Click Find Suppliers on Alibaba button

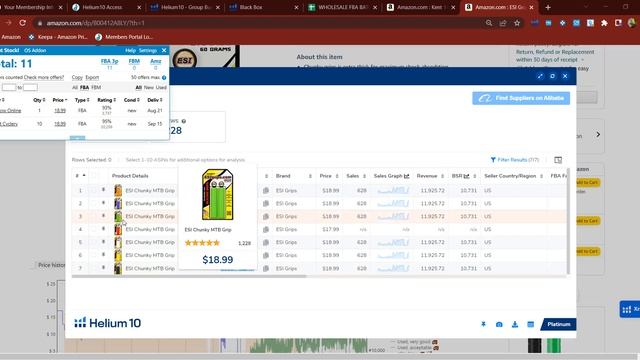[x=521, y=98]
